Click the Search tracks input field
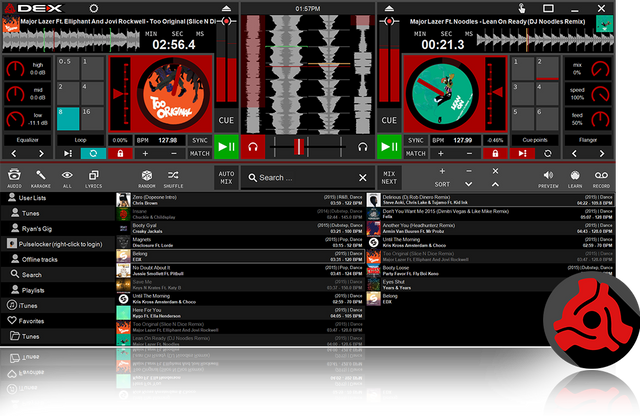640x416 pixels. [308, 177]
